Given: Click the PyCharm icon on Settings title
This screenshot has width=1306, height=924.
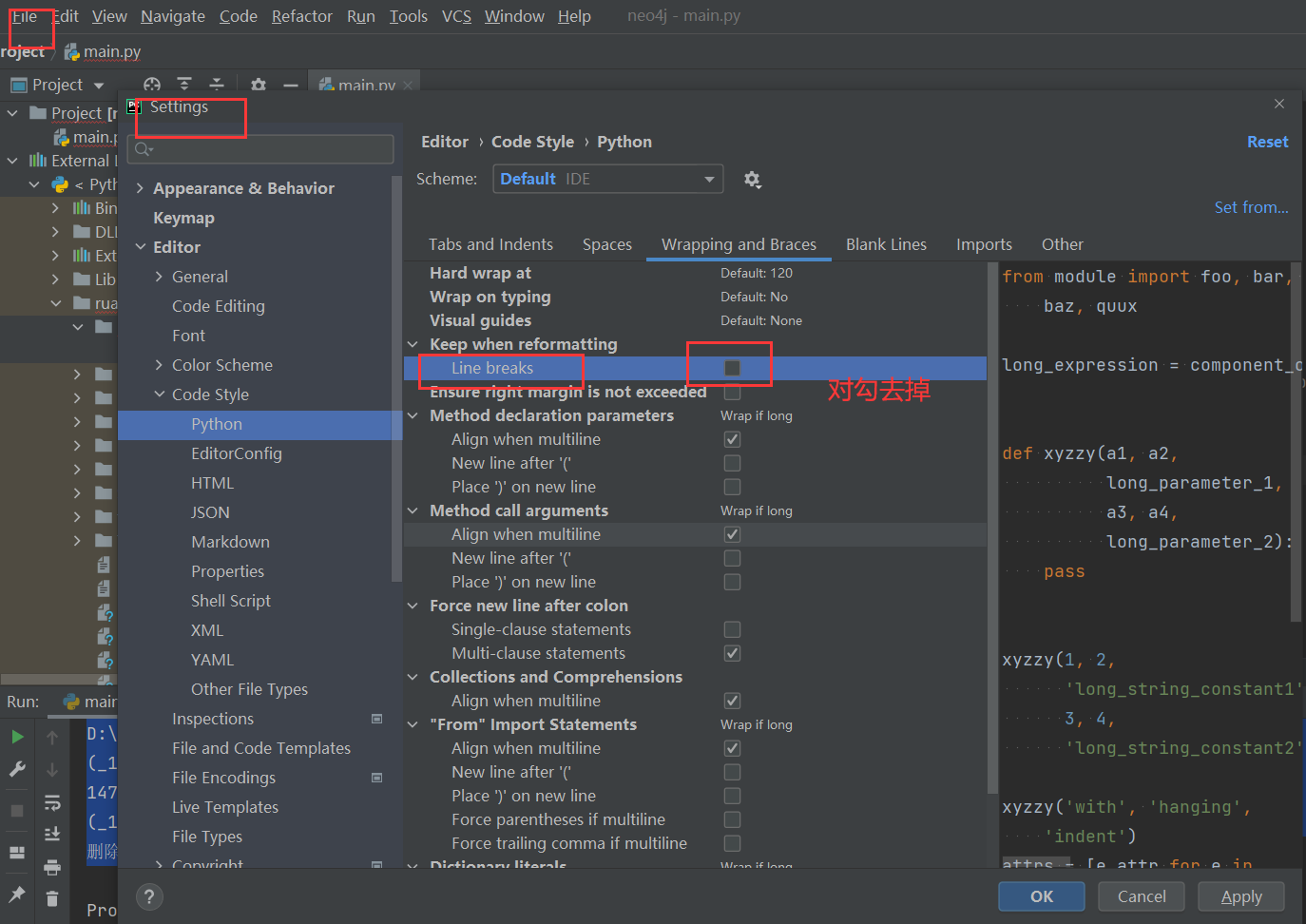Looking at the screenshot, I should 134,106.
